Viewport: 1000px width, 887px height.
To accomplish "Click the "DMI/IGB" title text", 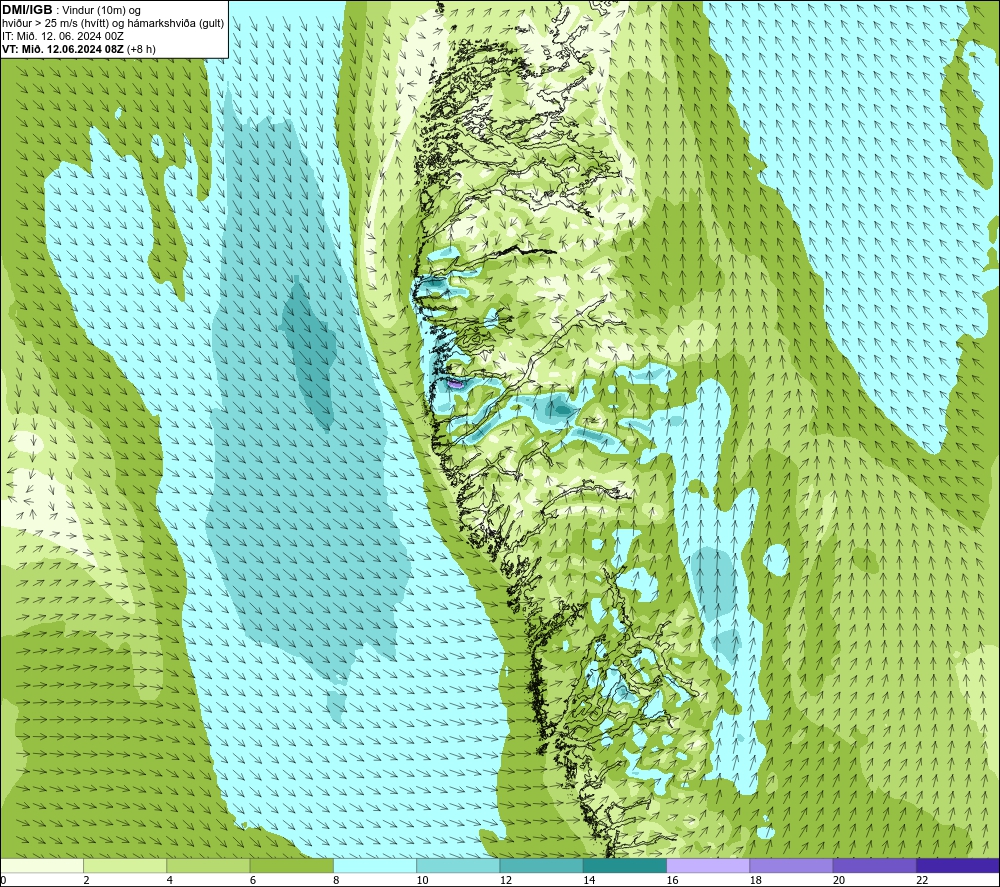I will [x=27, y=10].
